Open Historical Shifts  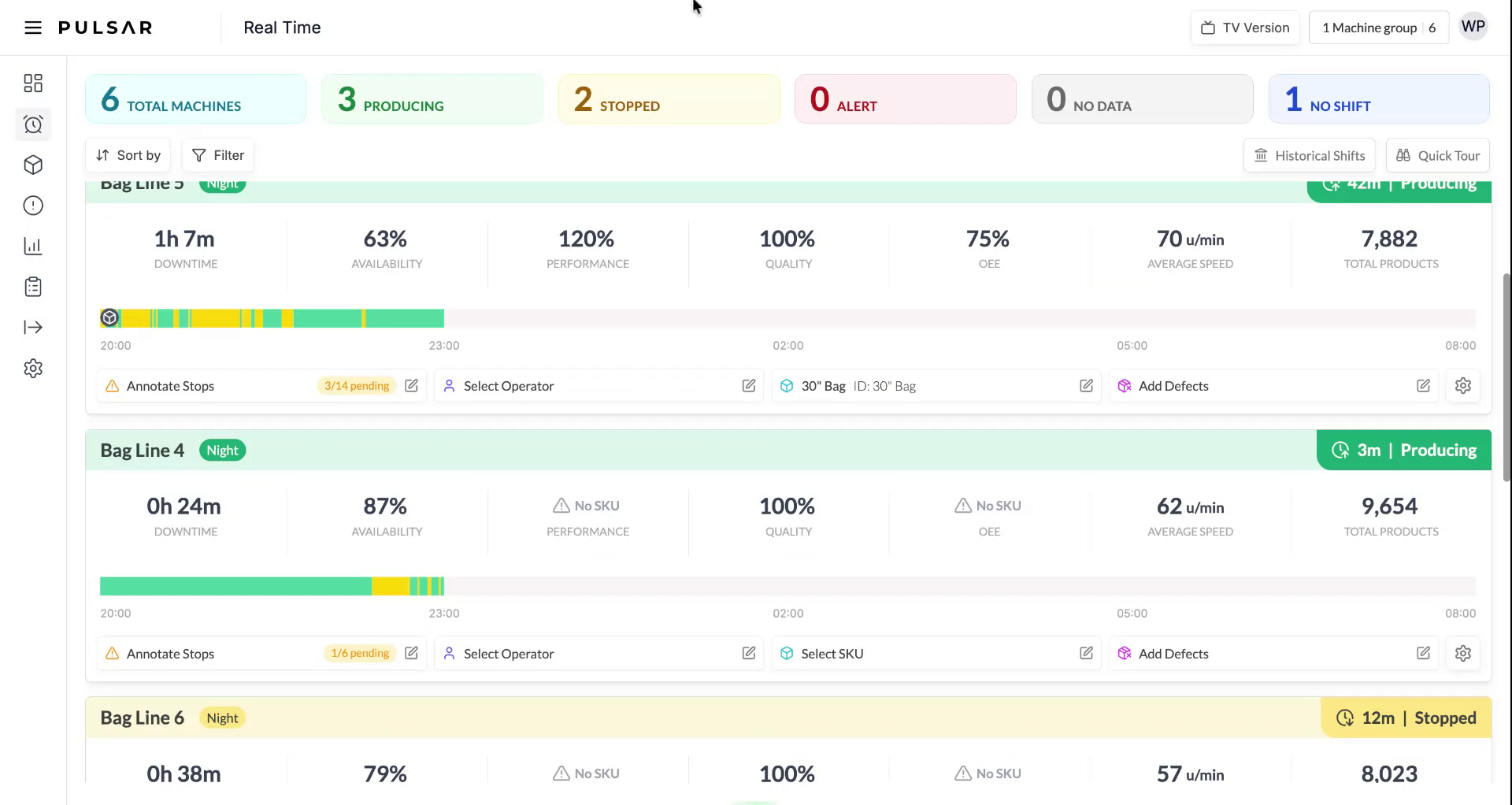pos(1309,155)
